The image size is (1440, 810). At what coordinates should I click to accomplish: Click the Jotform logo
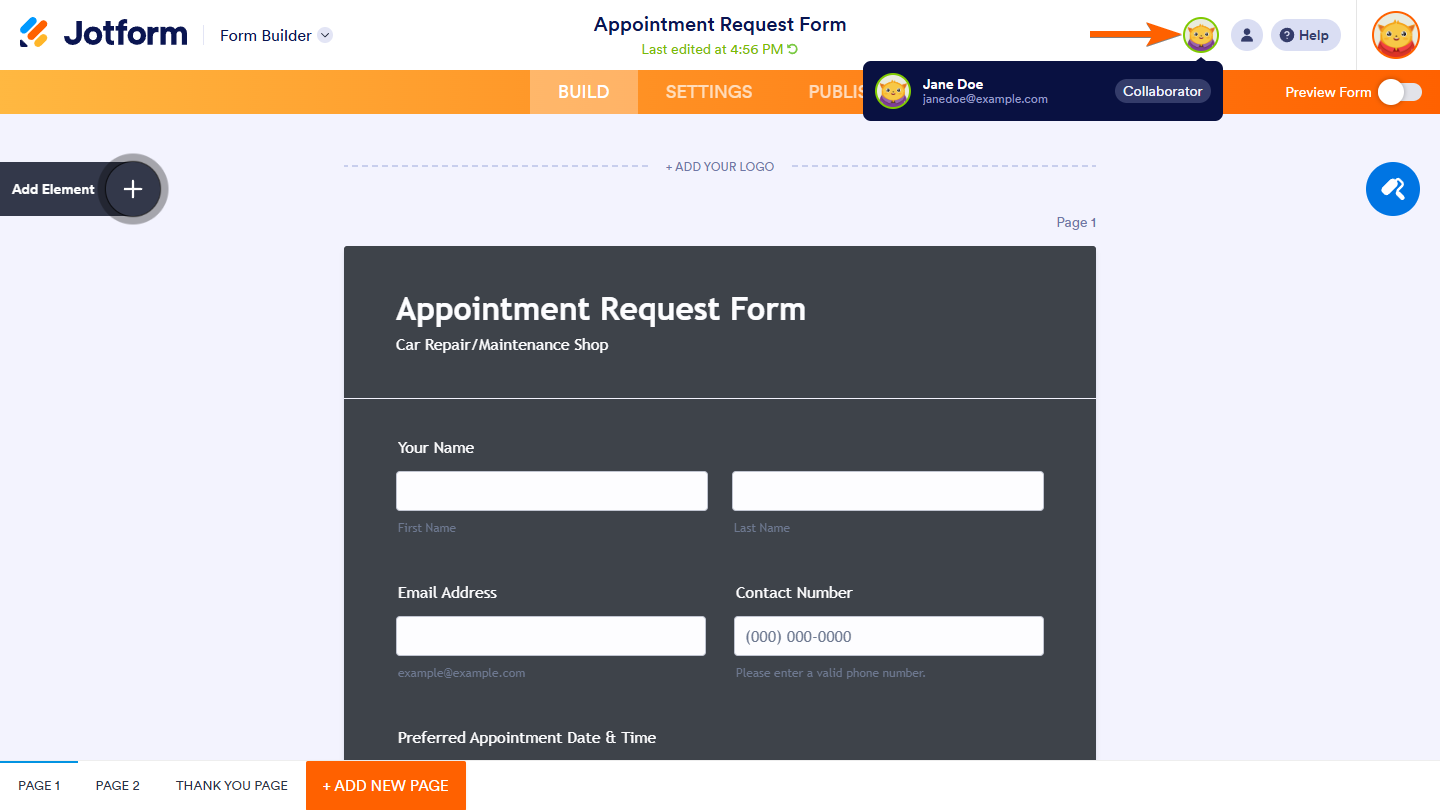pos(103,34)
